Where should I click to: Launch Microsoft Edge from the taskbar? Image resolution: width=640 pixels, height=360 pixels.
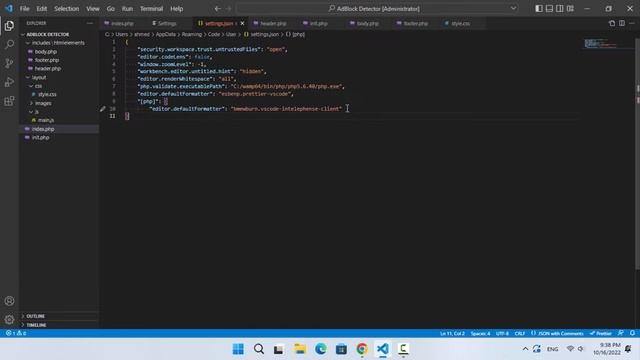click(x=321, y=349)
